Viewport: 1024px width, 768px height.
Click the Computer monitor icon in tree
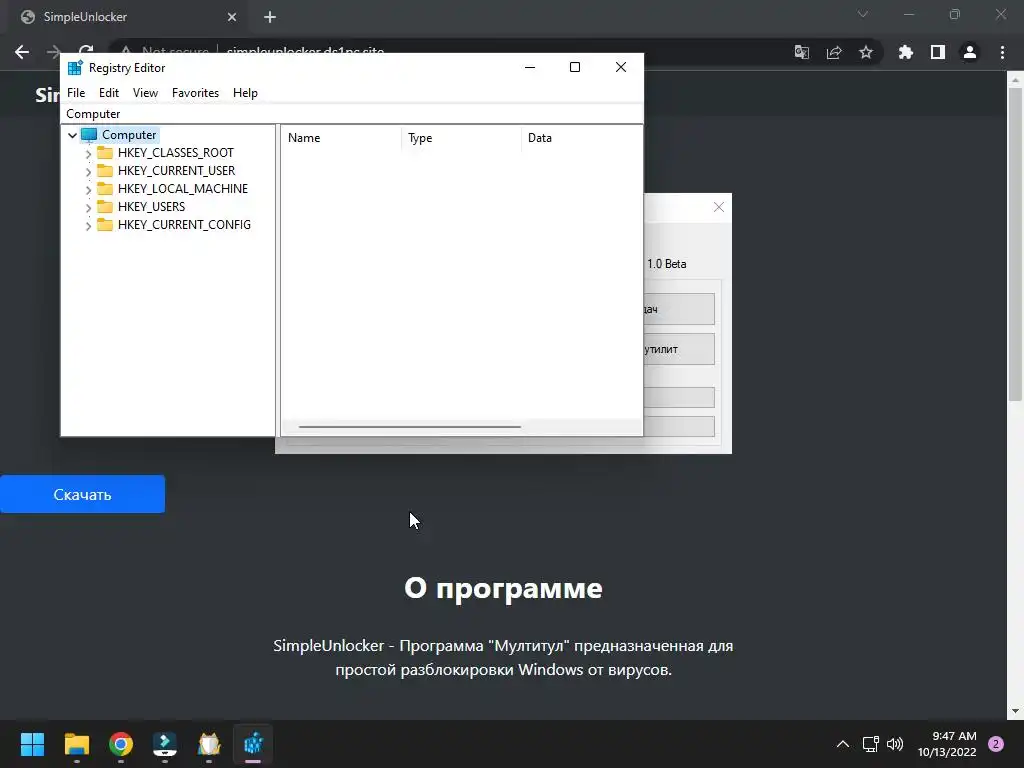tap(89, 135)
